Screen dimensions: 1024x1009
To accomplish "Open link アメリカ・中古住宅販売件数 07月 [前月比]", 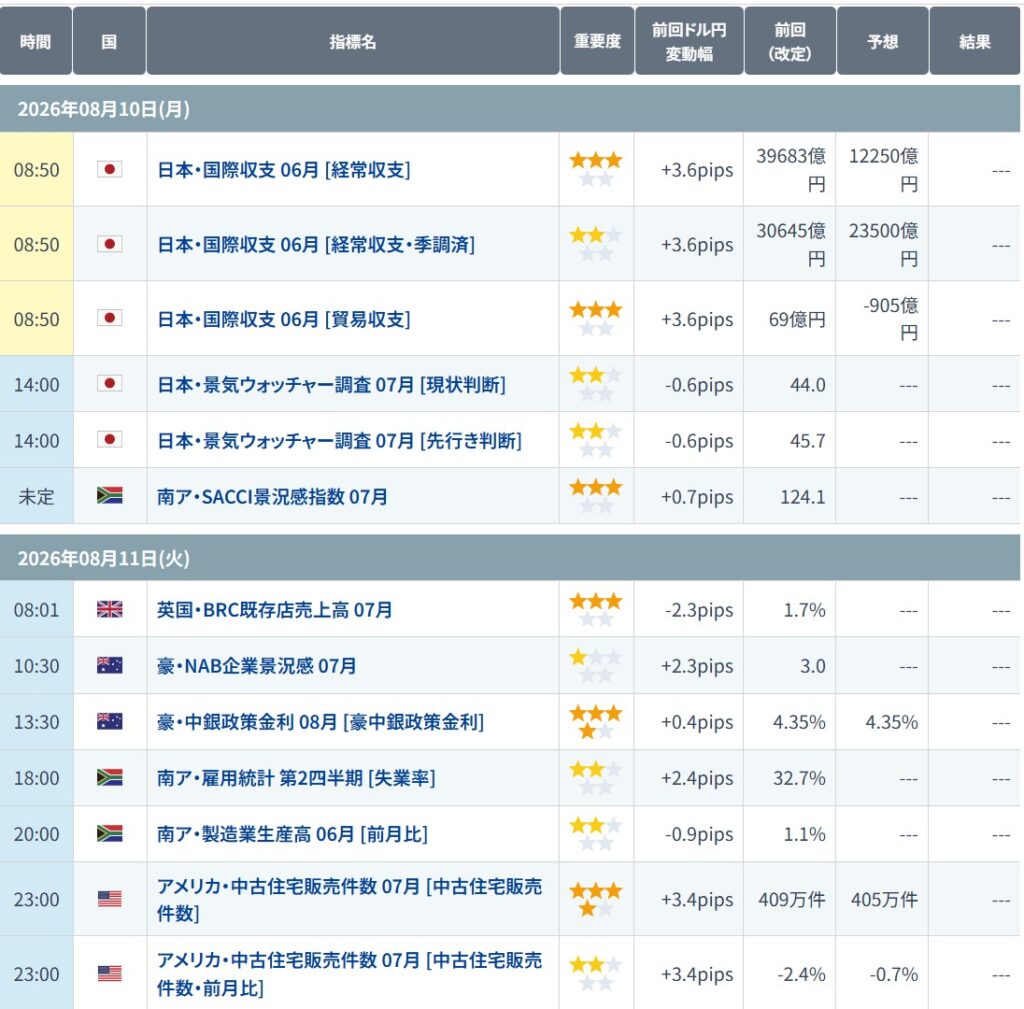I will (349, 974).
